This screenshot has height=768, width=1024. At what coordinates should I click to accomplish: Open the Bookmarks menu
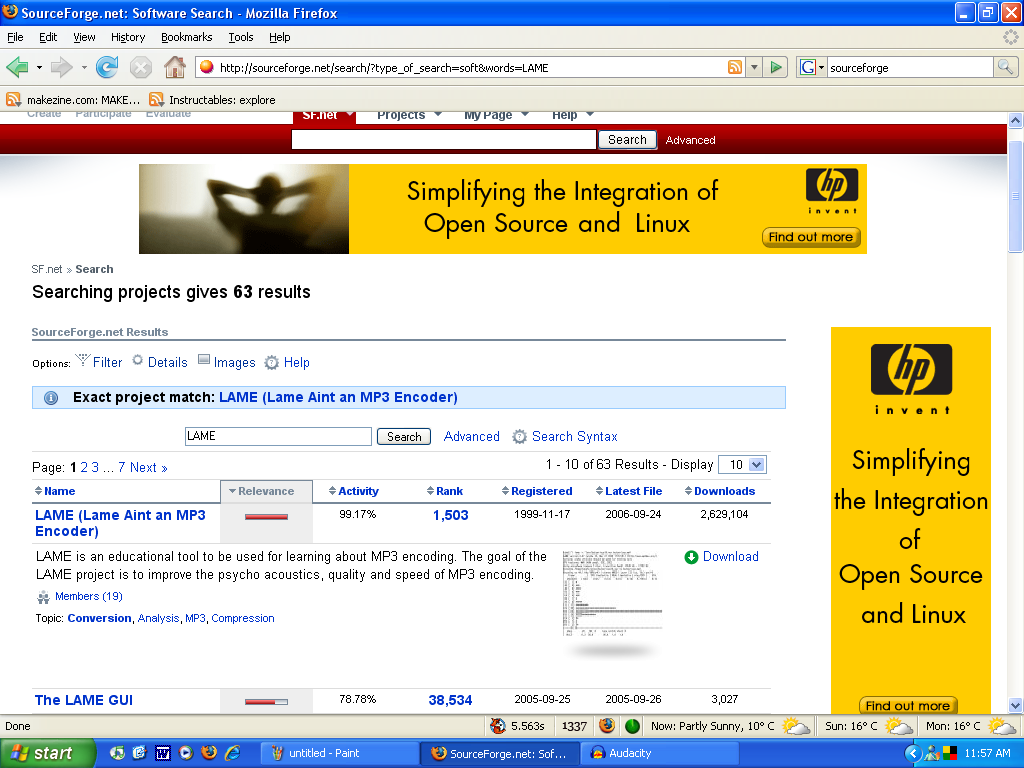point(187,37)
